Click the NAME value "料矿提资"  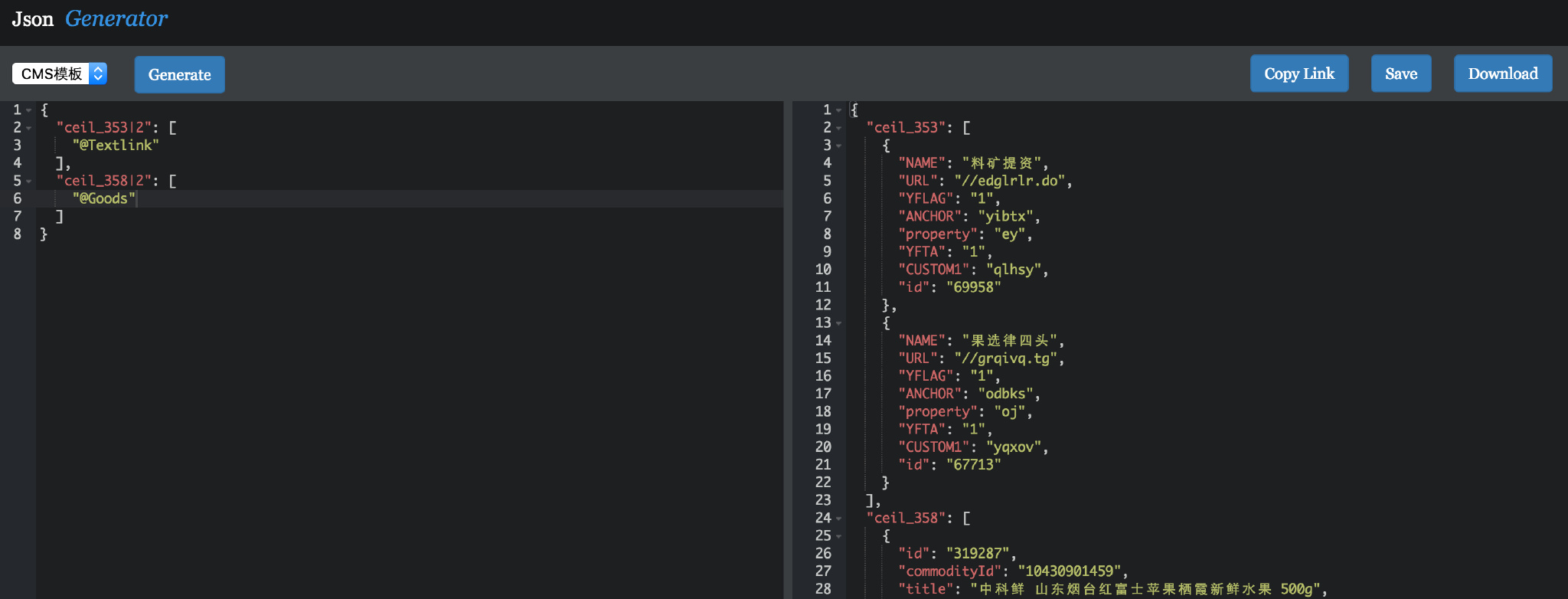[1002, 162]
